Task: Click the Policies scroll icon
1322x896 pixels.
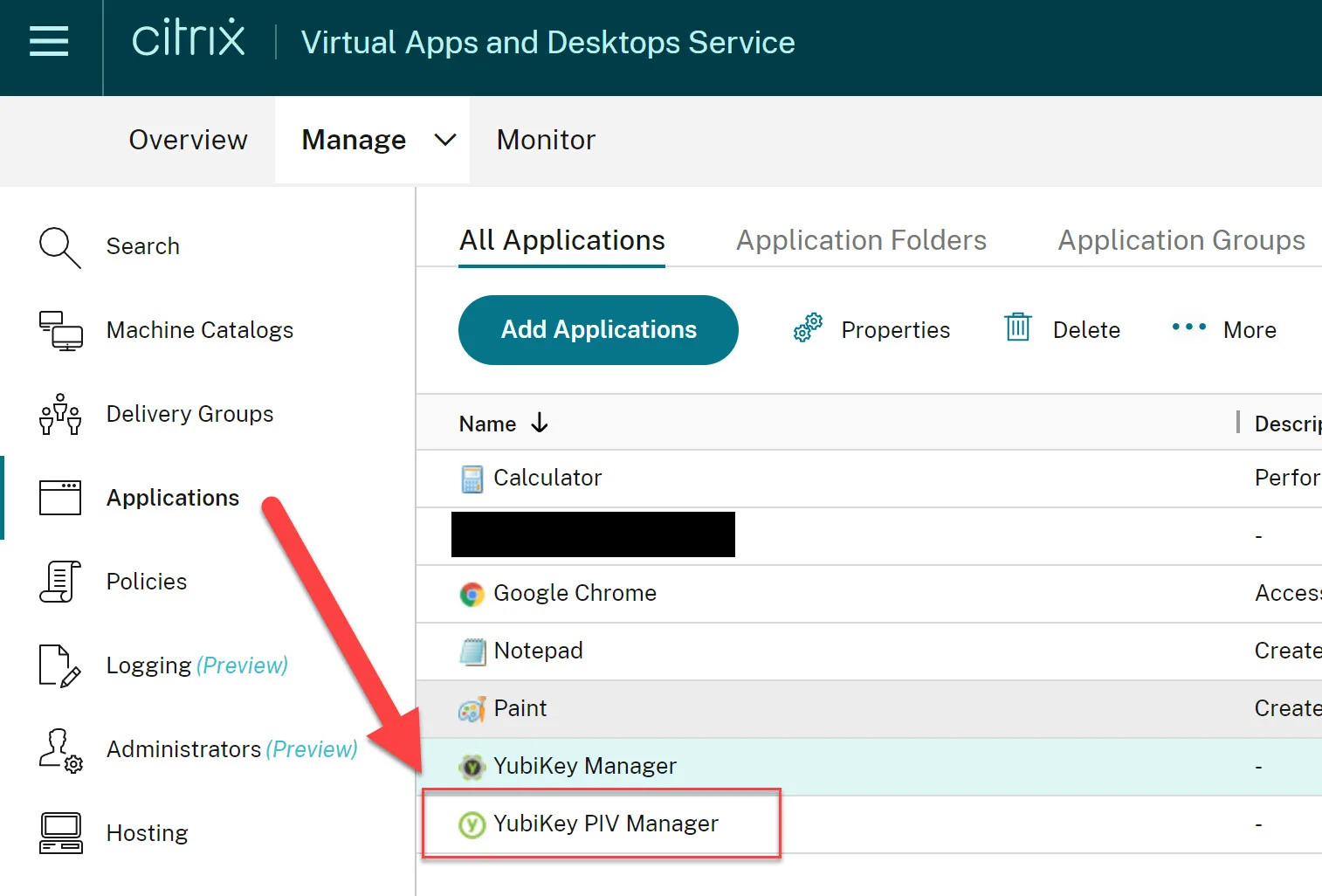Action: pos(60,582)
